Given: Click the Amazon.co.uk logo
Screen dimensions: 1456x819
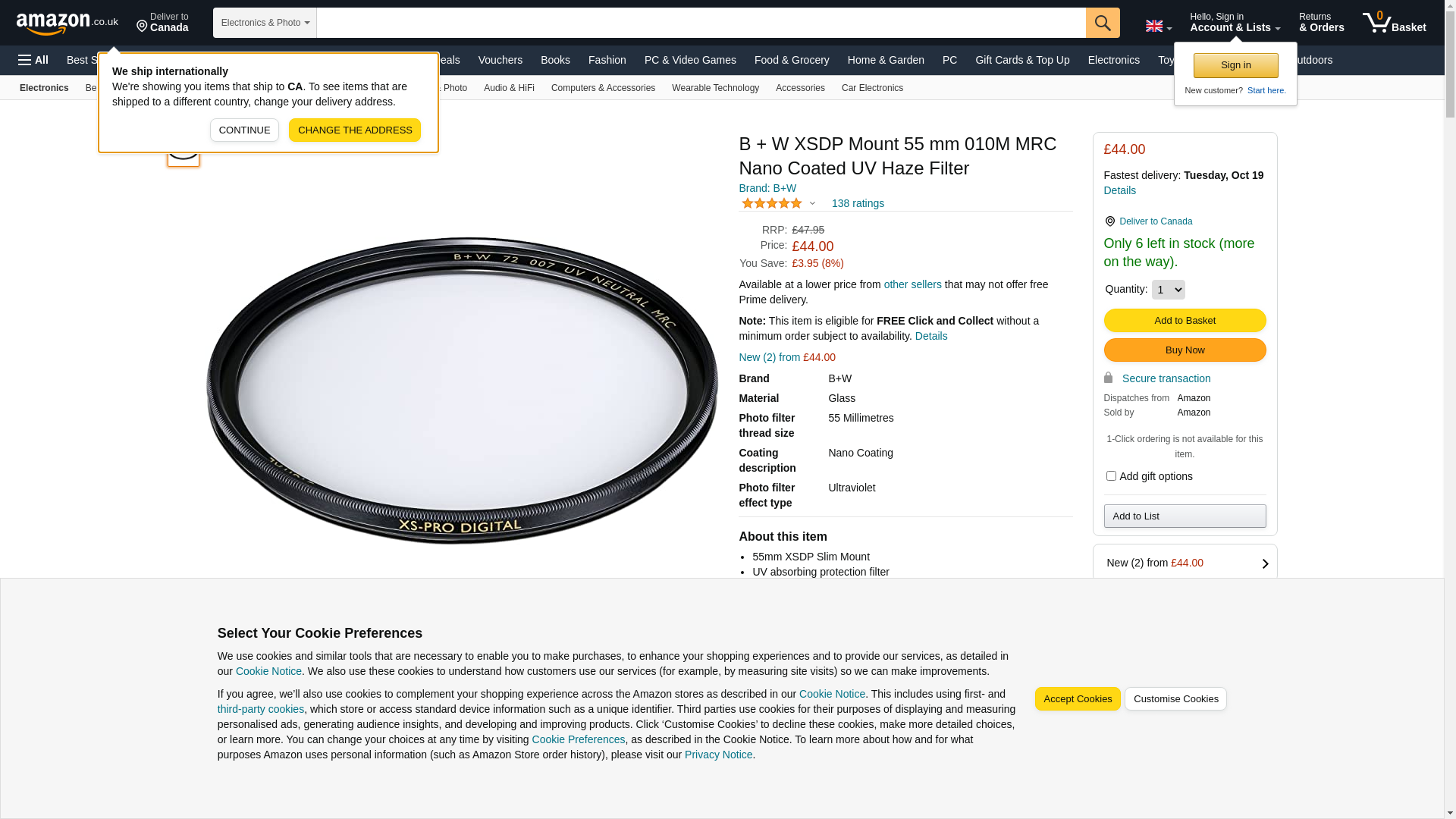Looking at the screenshot, I should (67, 23).
